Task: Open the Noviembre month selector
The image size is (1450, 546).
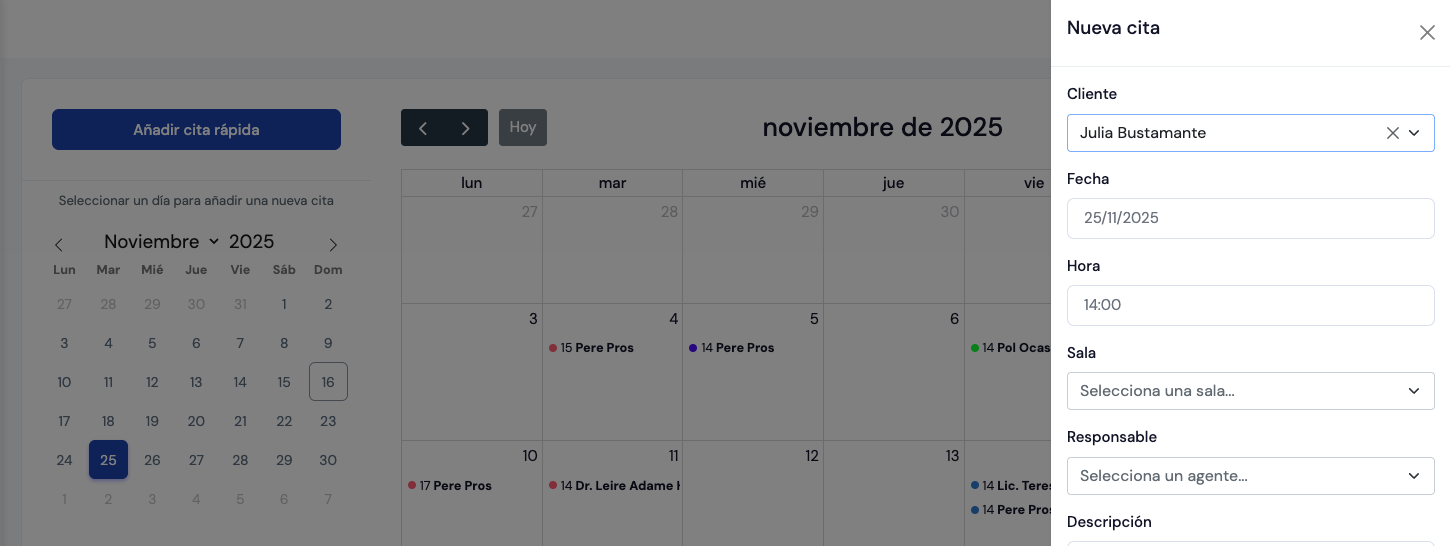Action: pos(161,242)
